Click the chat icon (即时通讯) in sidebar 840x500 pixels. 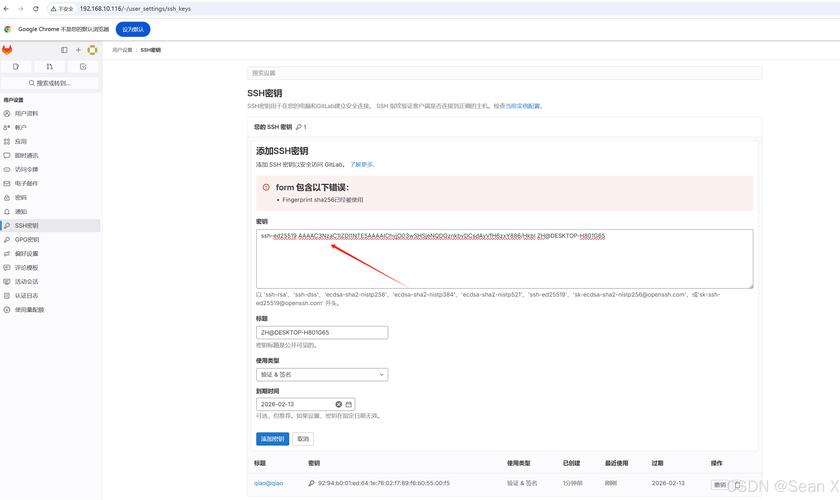click(7, 155)
